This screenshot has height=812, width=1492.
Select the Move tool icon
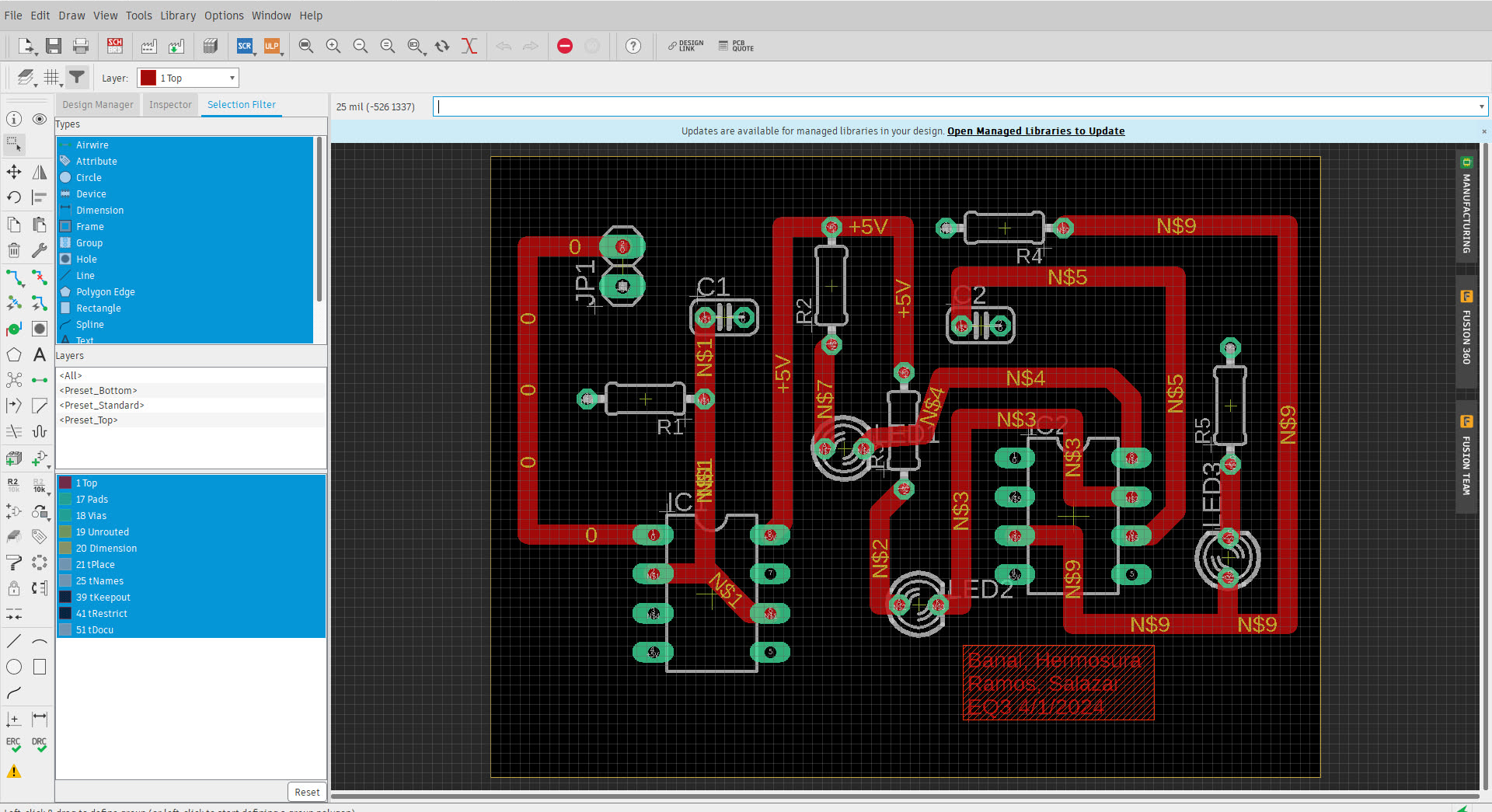(x=14, y=172)
